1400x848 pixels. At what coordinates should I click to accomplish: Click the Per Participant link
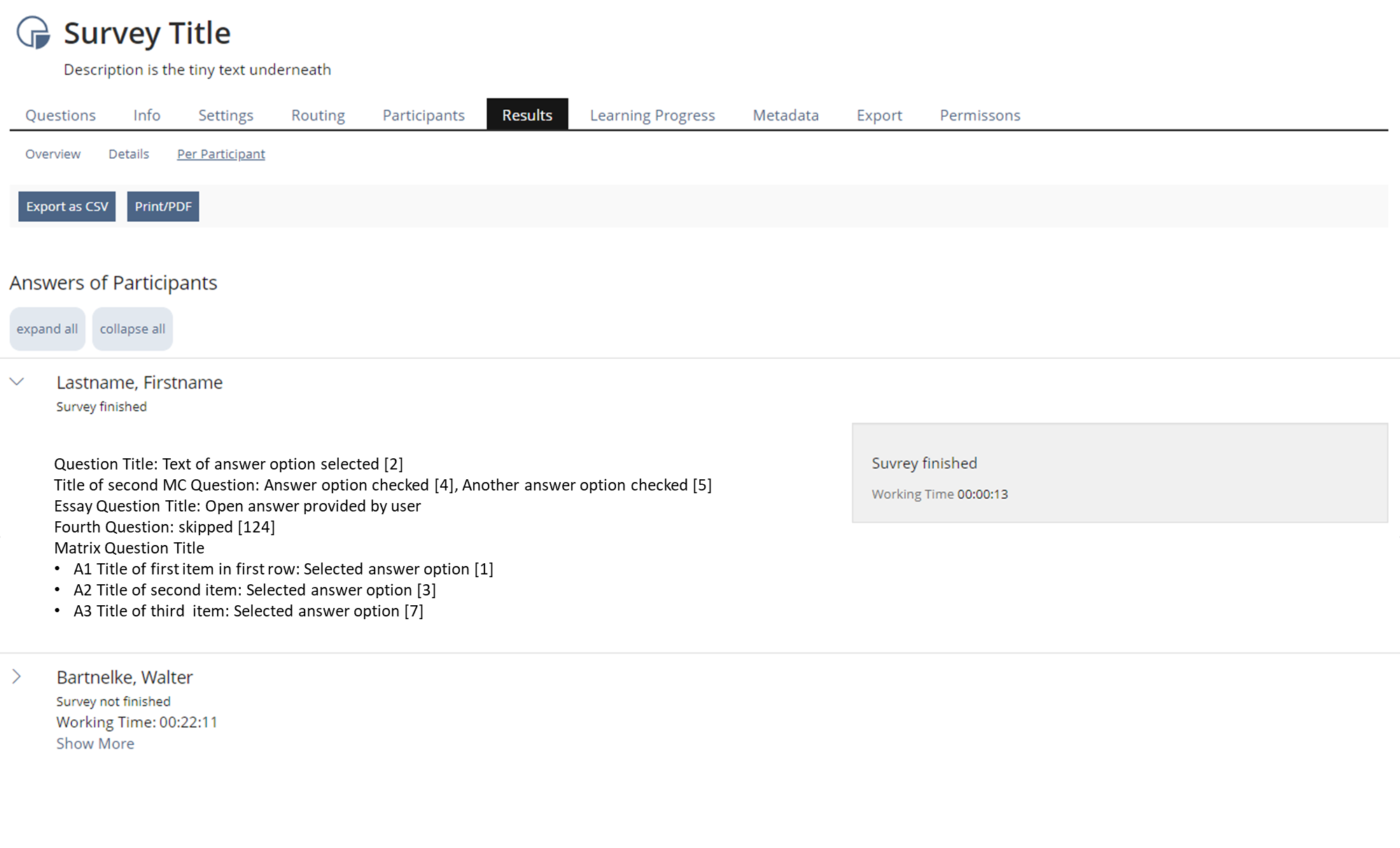pos(221,154)
